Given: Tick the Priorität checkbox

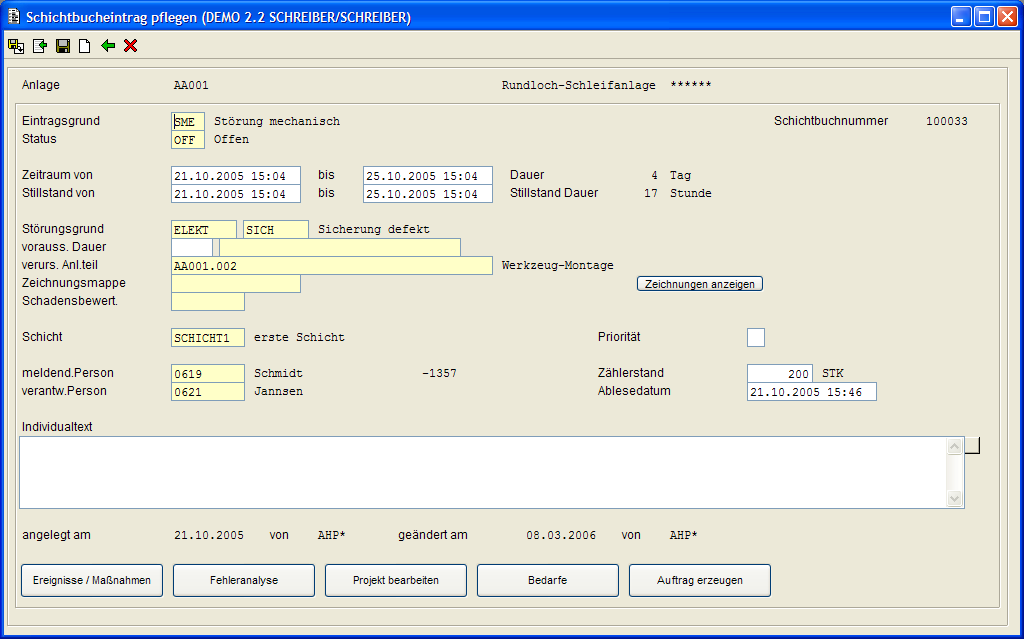Looking at the screenshot, I should [756, 337].
